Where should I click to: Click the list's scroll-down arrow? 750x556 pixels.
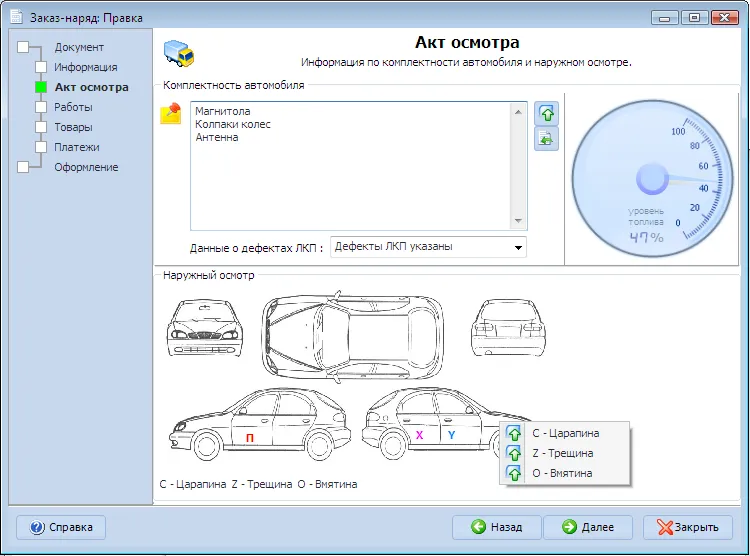518,221
